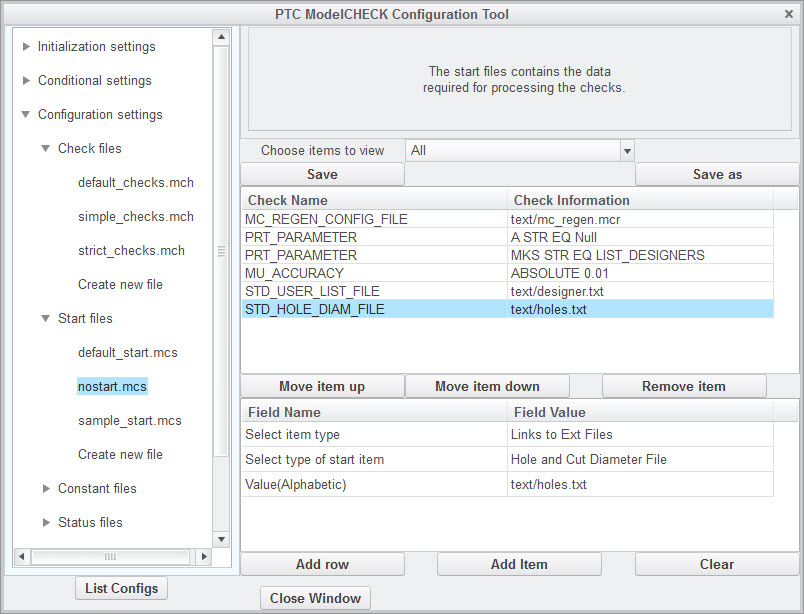
Task: Select the STD_HOLE_DIAM_FILE row
Action: point(508,309)
